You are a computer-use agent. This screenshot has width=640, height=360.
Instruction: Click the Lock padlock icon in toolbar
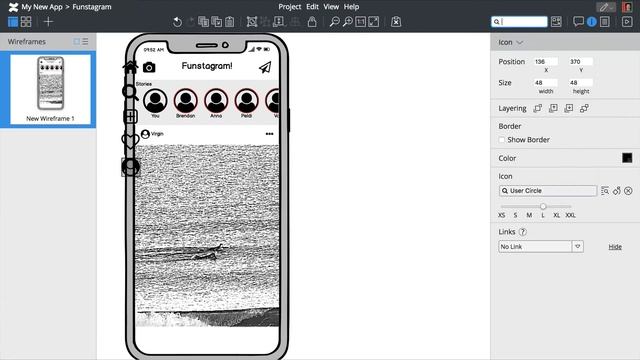pos(312,22)
